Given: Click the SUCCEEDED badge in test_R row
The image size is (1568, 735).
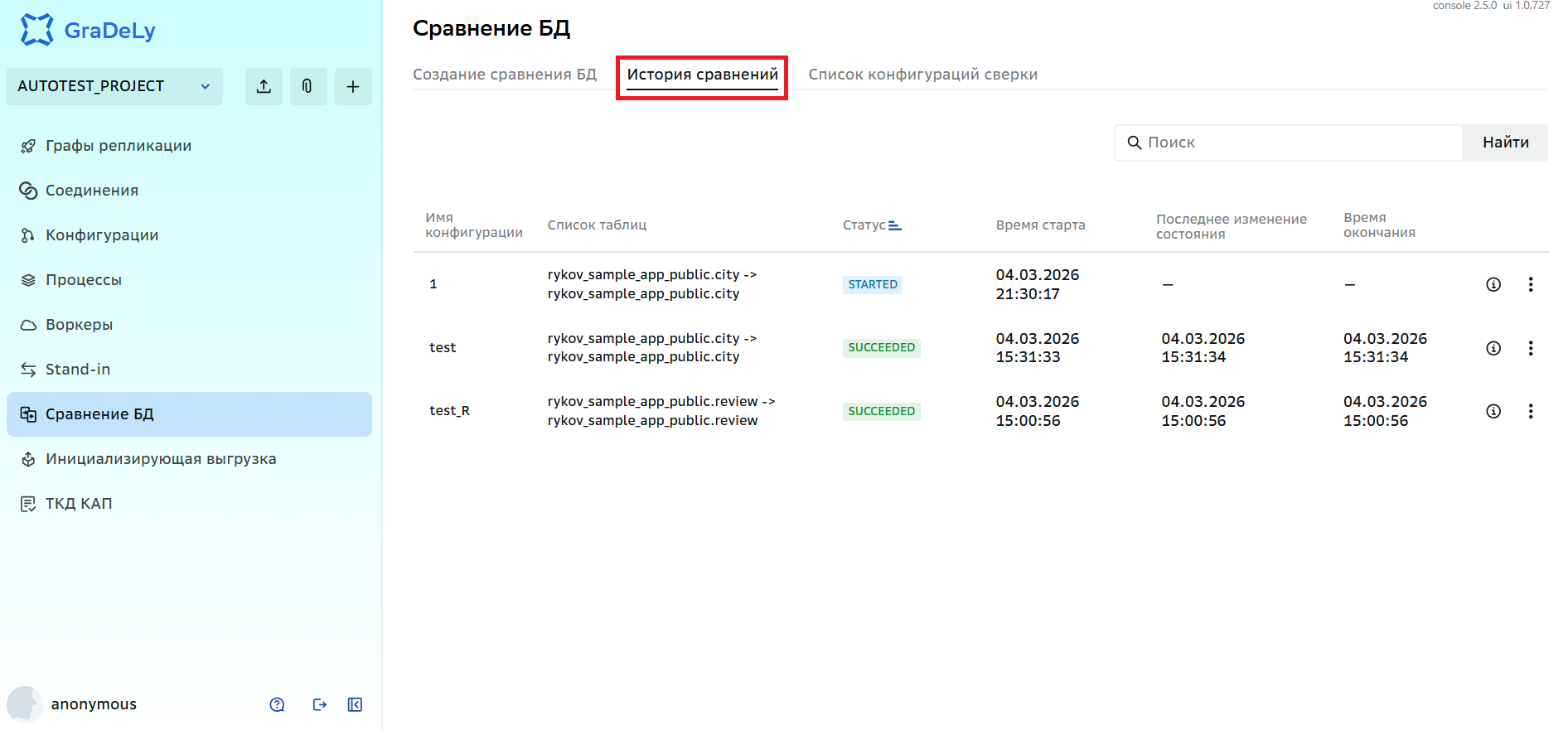Looking at the screenshot, I should pos(882,411).
